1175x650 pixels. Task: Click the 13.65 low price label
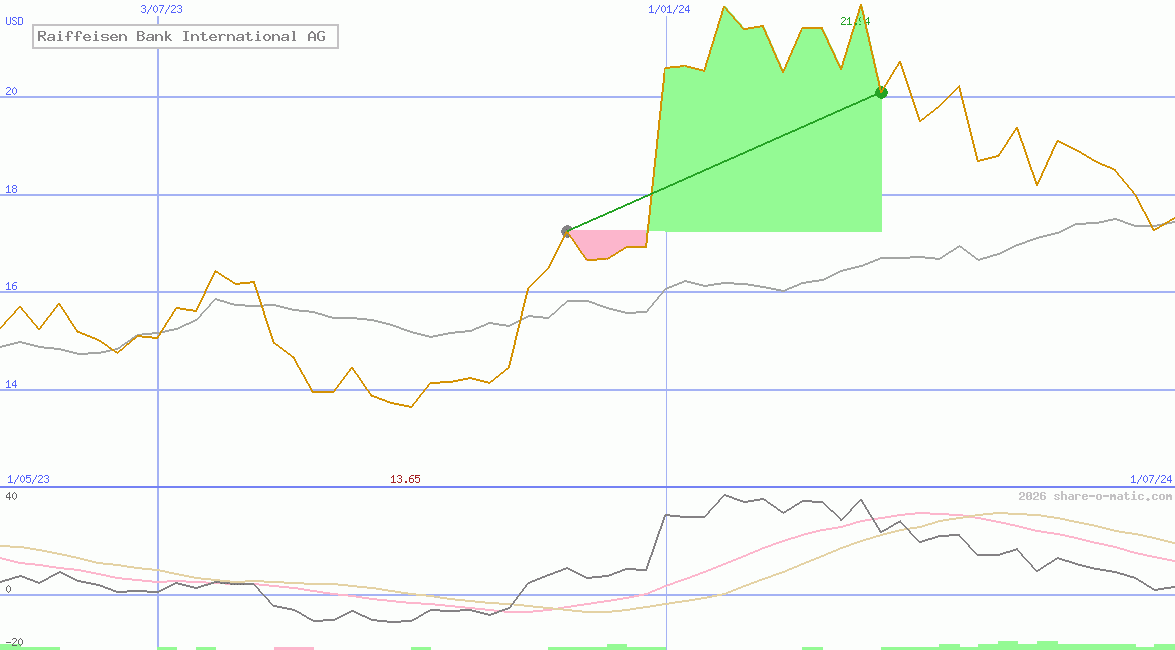tap(405, 479)
